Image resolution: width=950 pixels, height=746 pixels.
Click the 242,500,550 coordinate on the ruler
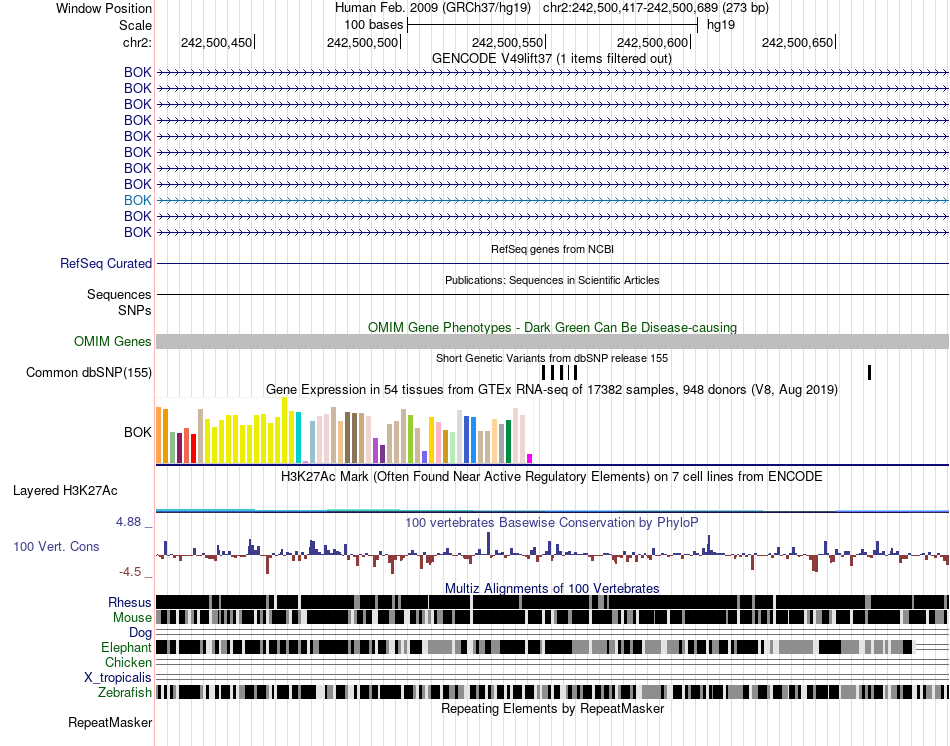tap(508, 42)
